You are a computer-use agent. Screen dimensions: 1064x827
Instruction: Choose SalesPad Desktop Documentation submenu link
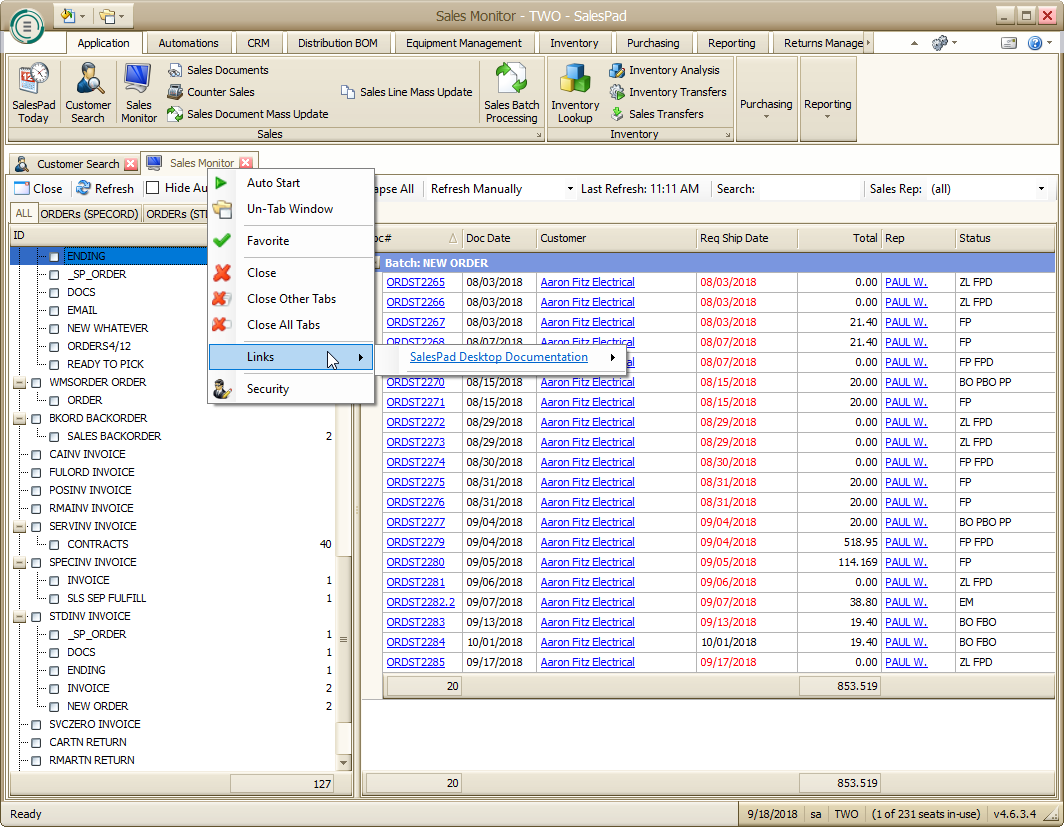click(499, 357)
